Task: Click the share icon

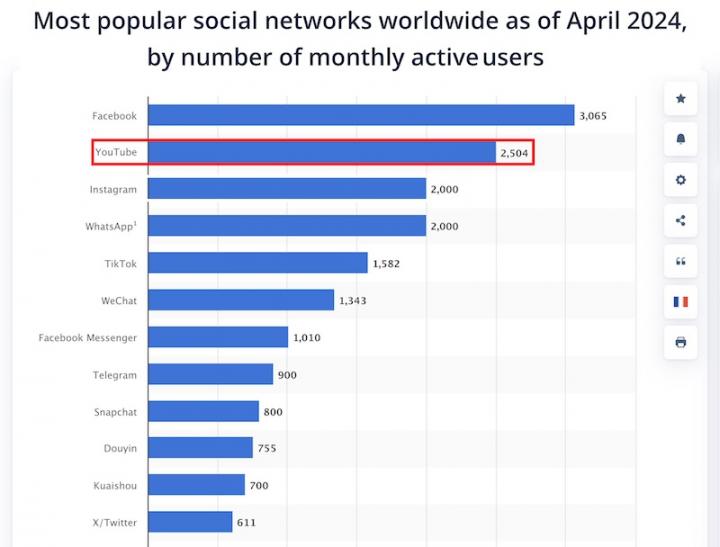Action: click(681, 221)
